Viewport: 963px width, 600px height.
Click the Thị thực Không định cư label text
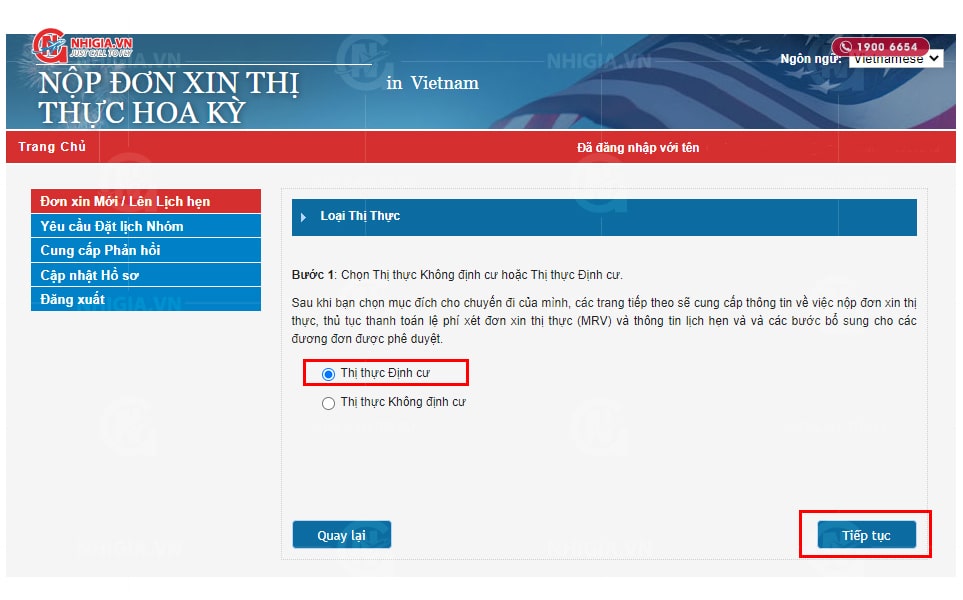(x=403, y=403)
